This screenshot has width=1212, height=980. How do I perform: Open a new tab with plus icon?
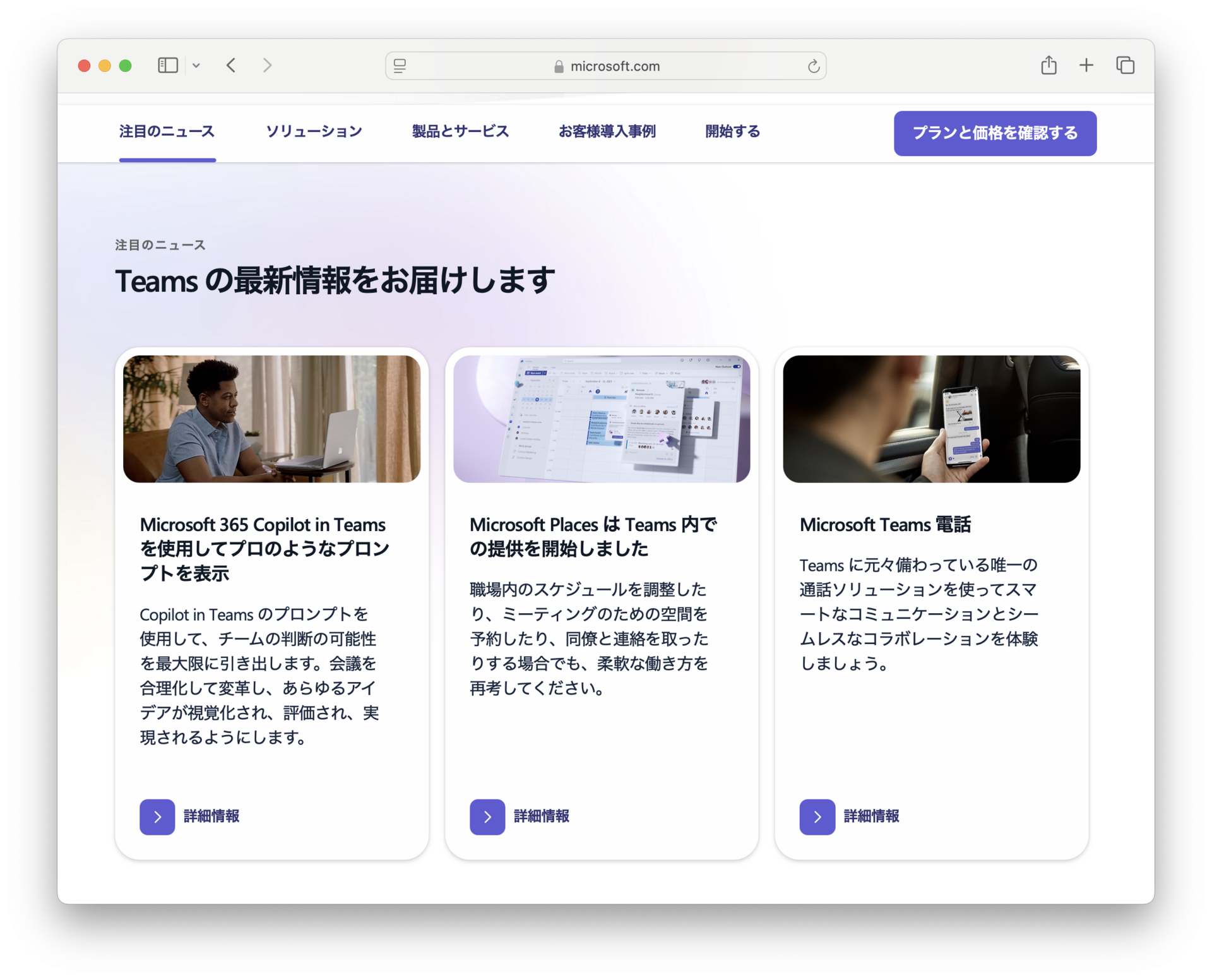[x=1086, y=65]
